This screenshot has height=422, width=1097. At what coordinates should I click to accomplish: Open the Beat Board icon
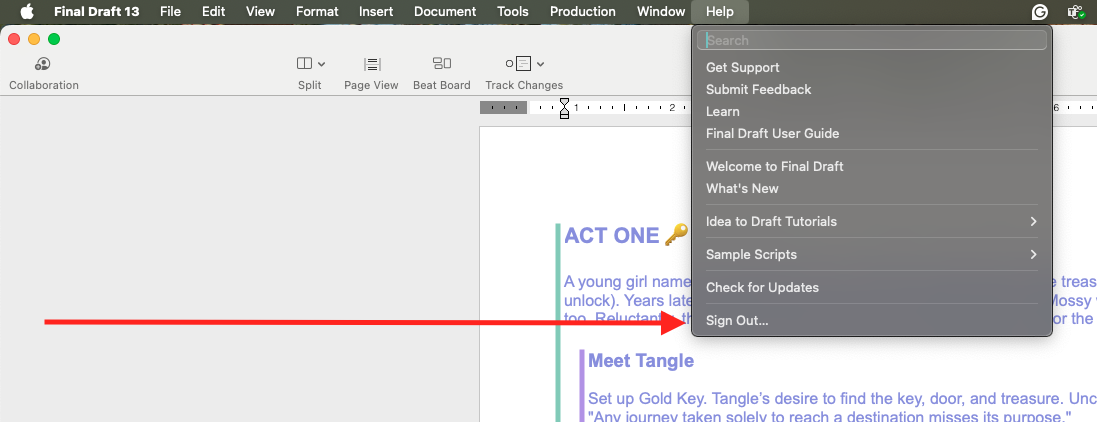click(441, 64)
